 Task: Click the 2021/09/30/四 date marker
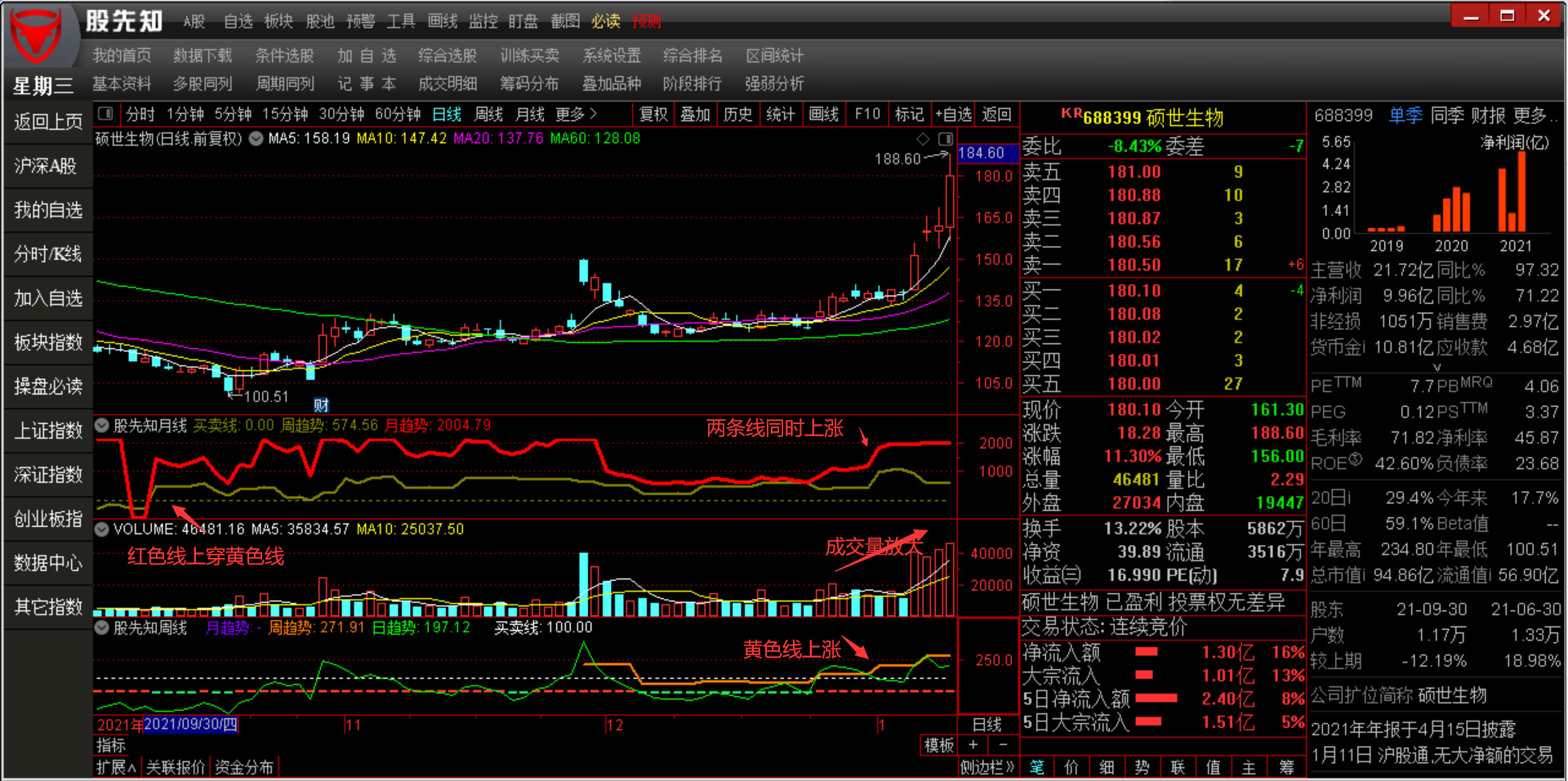tap(190, 725)
